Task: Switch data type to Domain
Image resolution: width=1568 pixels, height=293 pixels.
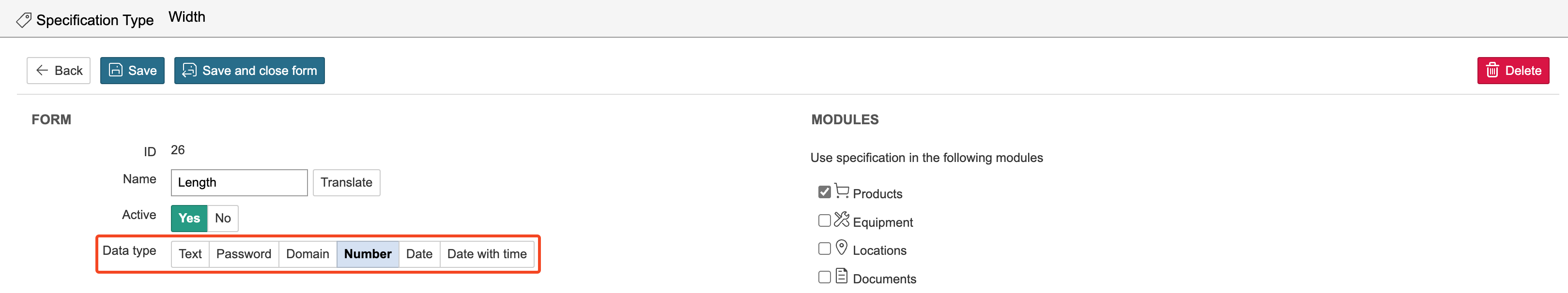Action: click(307, 254)
